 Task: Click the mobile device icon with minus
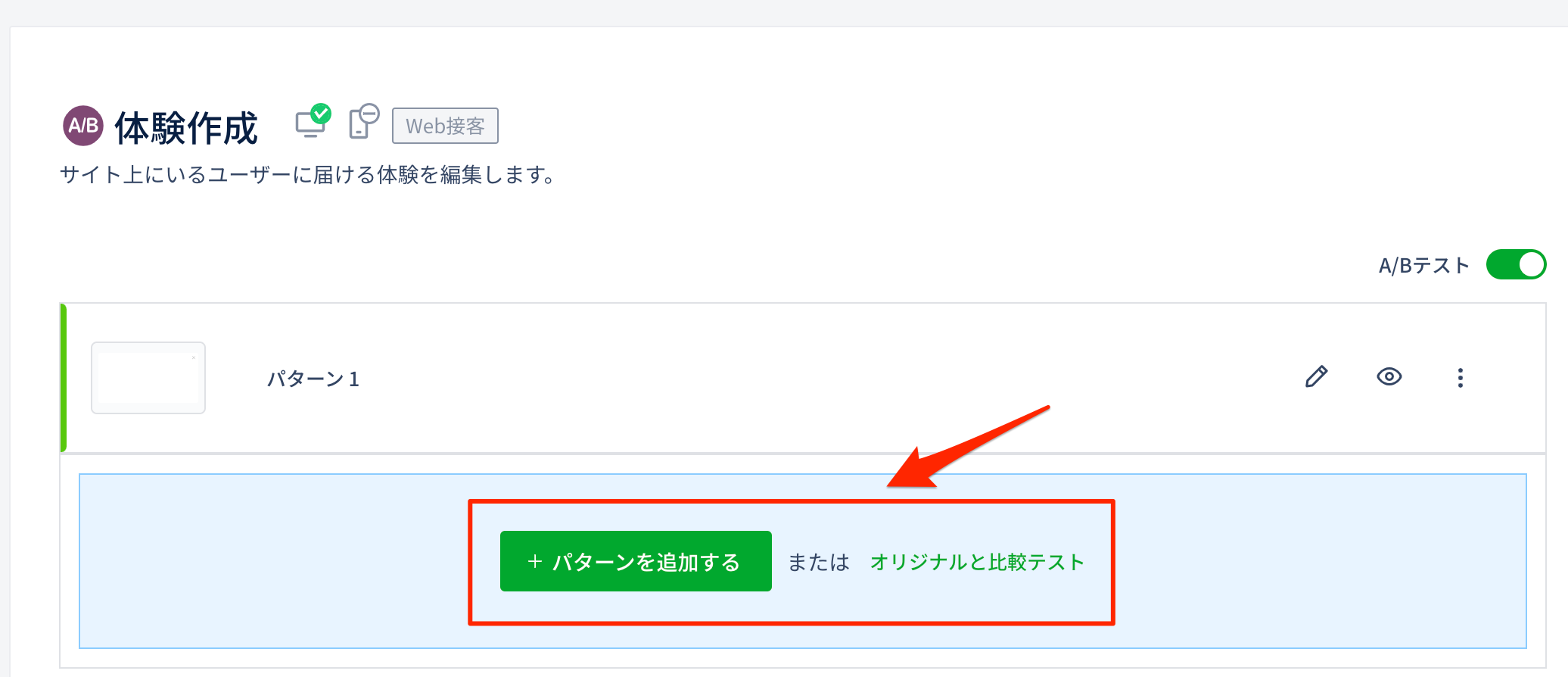coord(361,124)
